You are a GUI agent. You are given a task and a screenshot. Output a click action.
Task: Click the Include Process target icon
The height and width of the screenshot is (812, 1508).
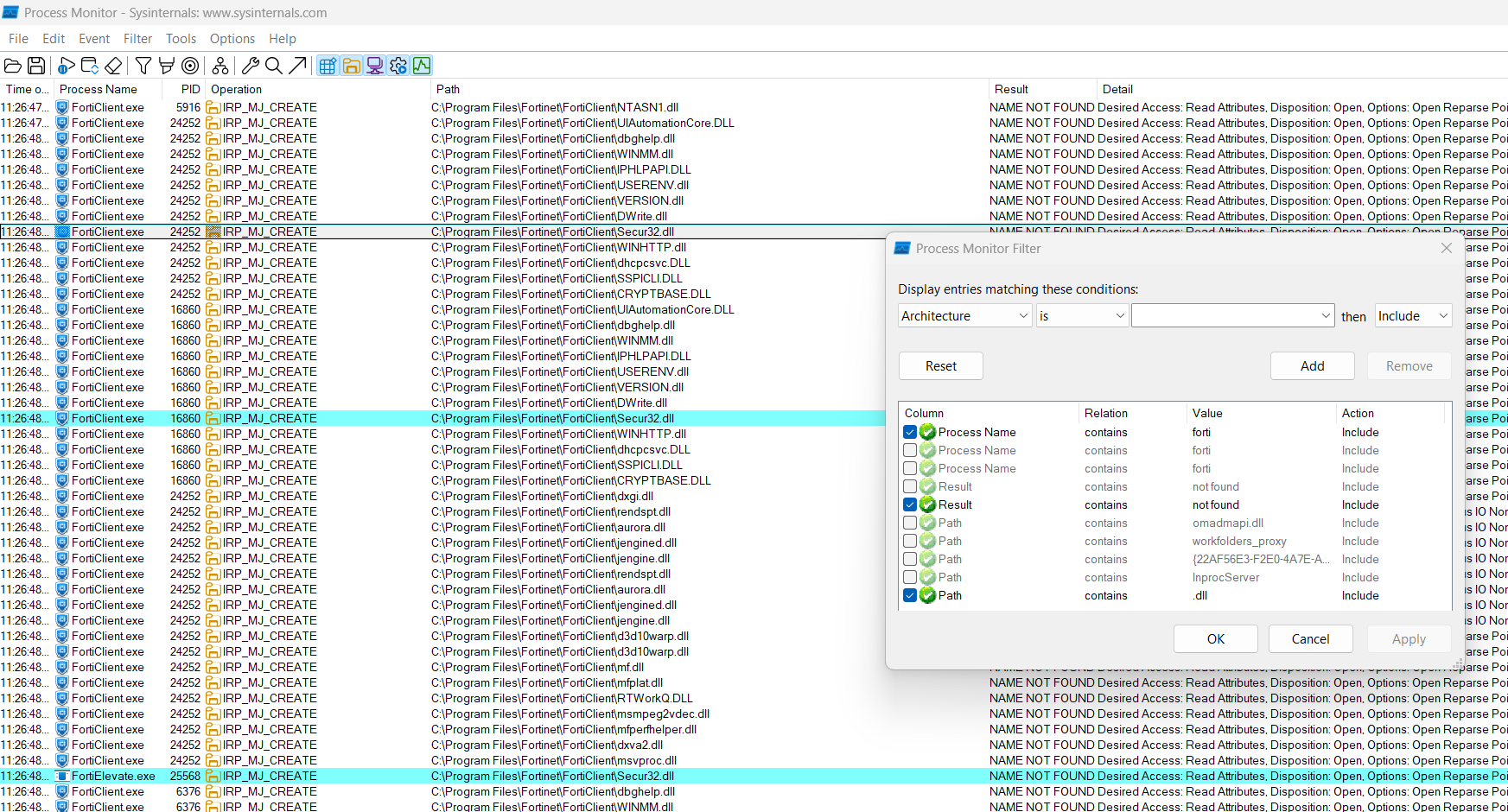(x=190, y=66)
